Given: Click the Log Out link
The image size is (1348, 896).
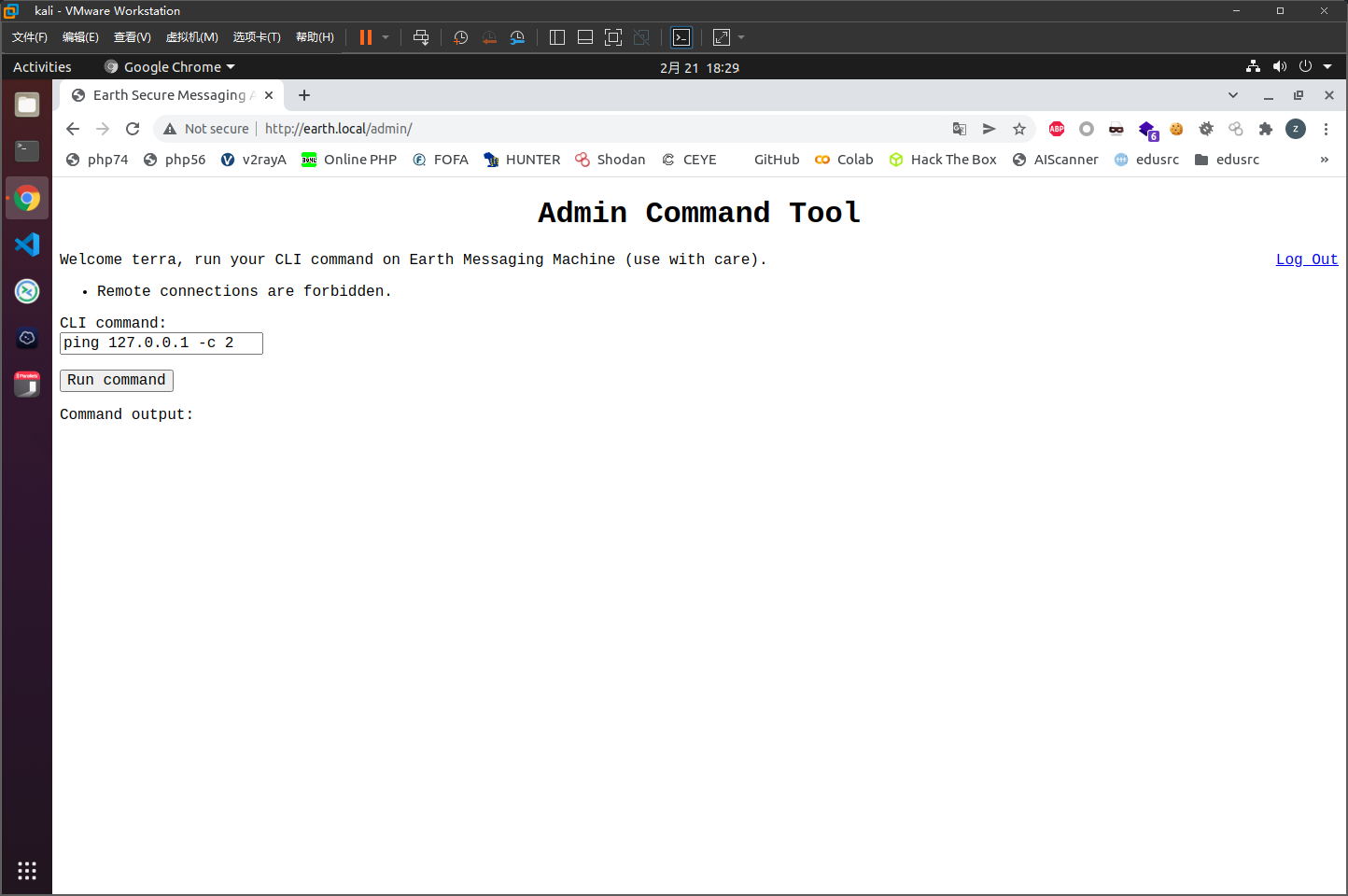Looking at the screenshot, I should (1307, 259).
